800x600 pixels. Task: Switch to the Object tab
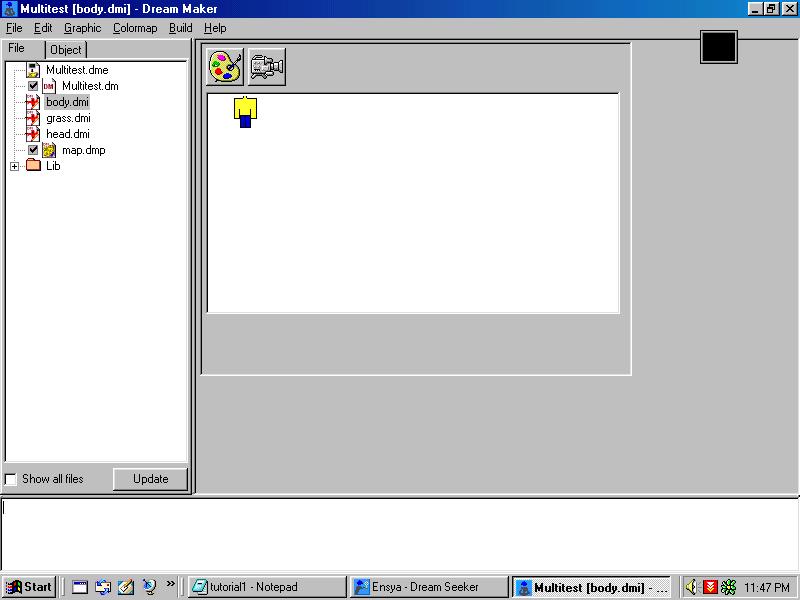(x=65, y=49)
